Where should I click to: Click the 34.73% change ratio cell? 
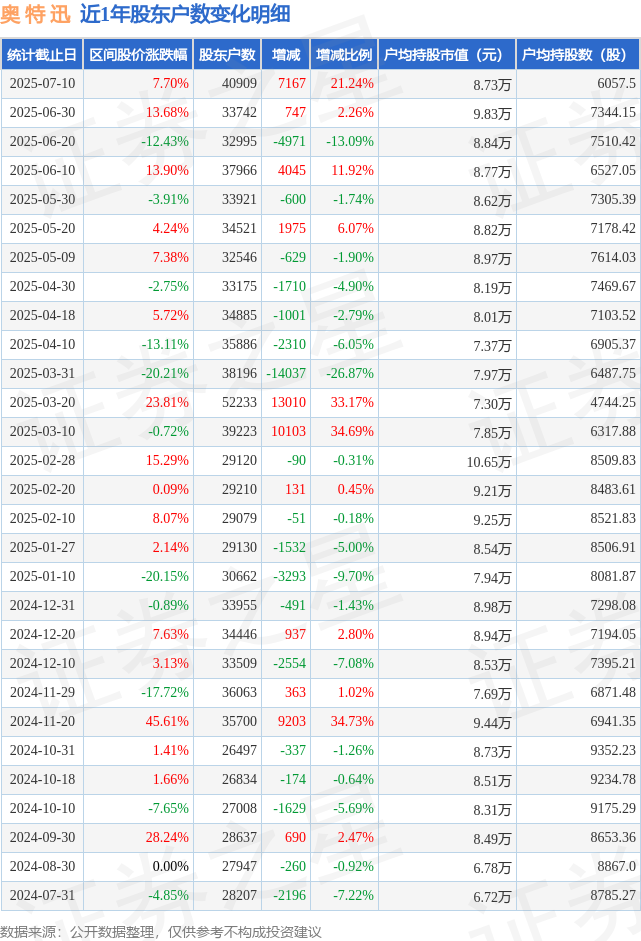(x=352, y=721)
